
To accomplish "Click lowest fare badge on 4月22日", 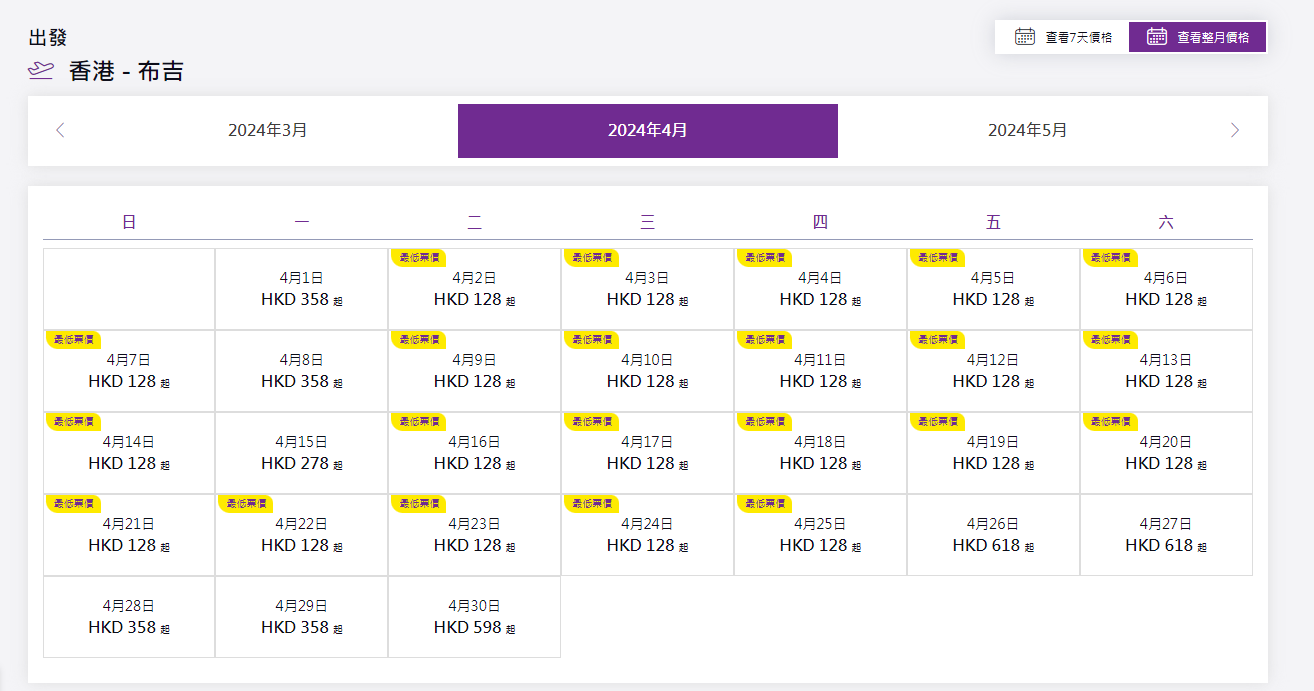I will [246, 503].
